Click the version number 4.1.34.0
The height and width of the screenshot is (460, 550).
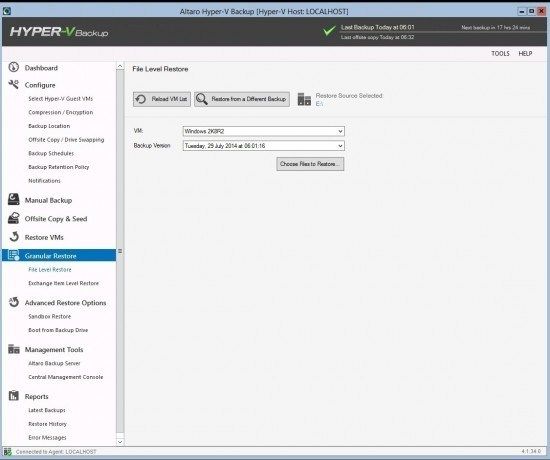click(531, 452)
